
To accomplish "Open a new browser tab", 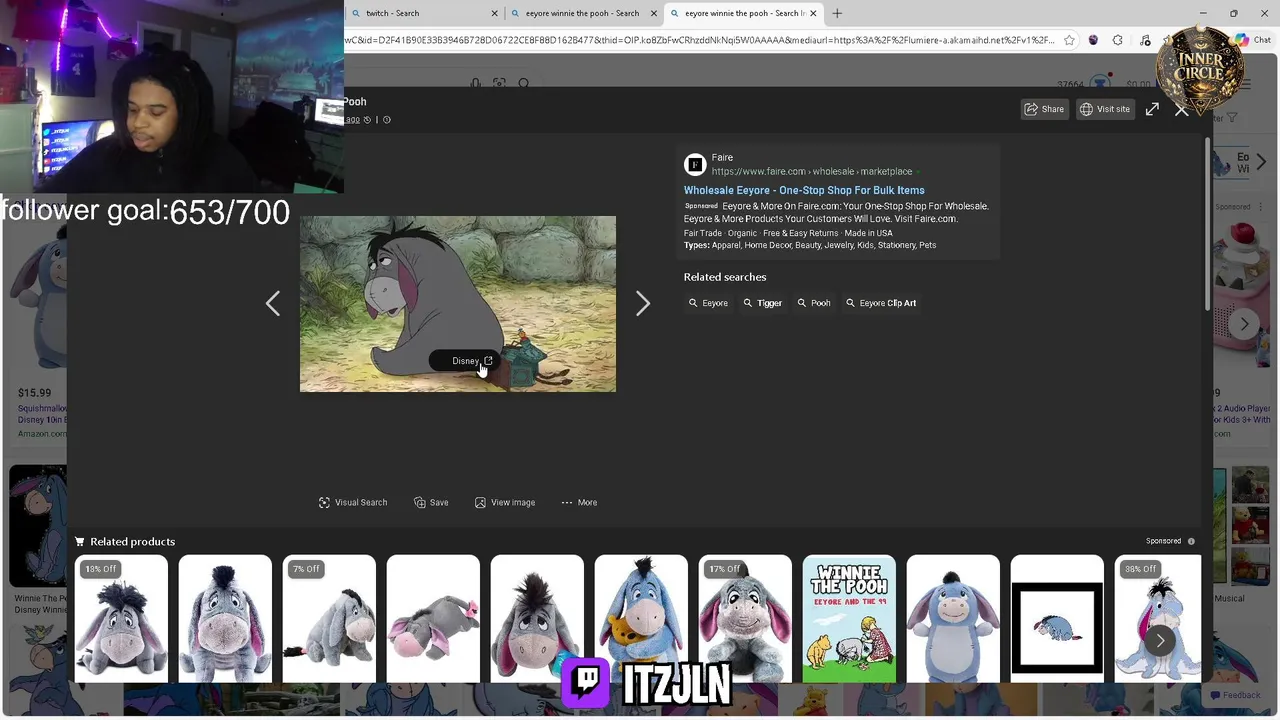I will [837, 13].
